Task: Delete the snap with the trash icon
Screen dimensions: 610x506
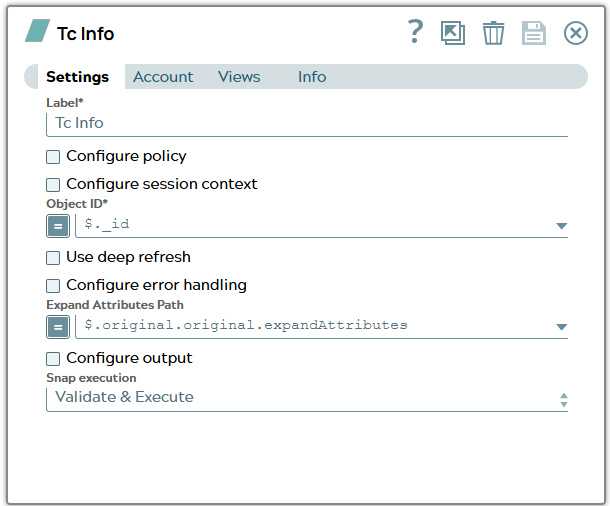Action: 493,33
